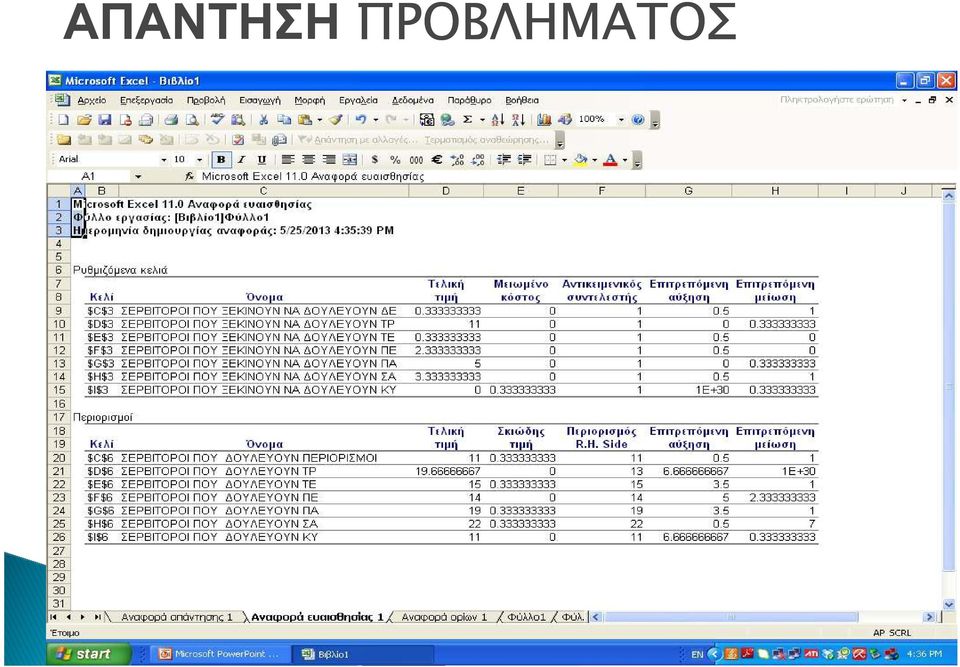Save the workbook with the Save icon
960x667 pixels.
pos(105,119)
